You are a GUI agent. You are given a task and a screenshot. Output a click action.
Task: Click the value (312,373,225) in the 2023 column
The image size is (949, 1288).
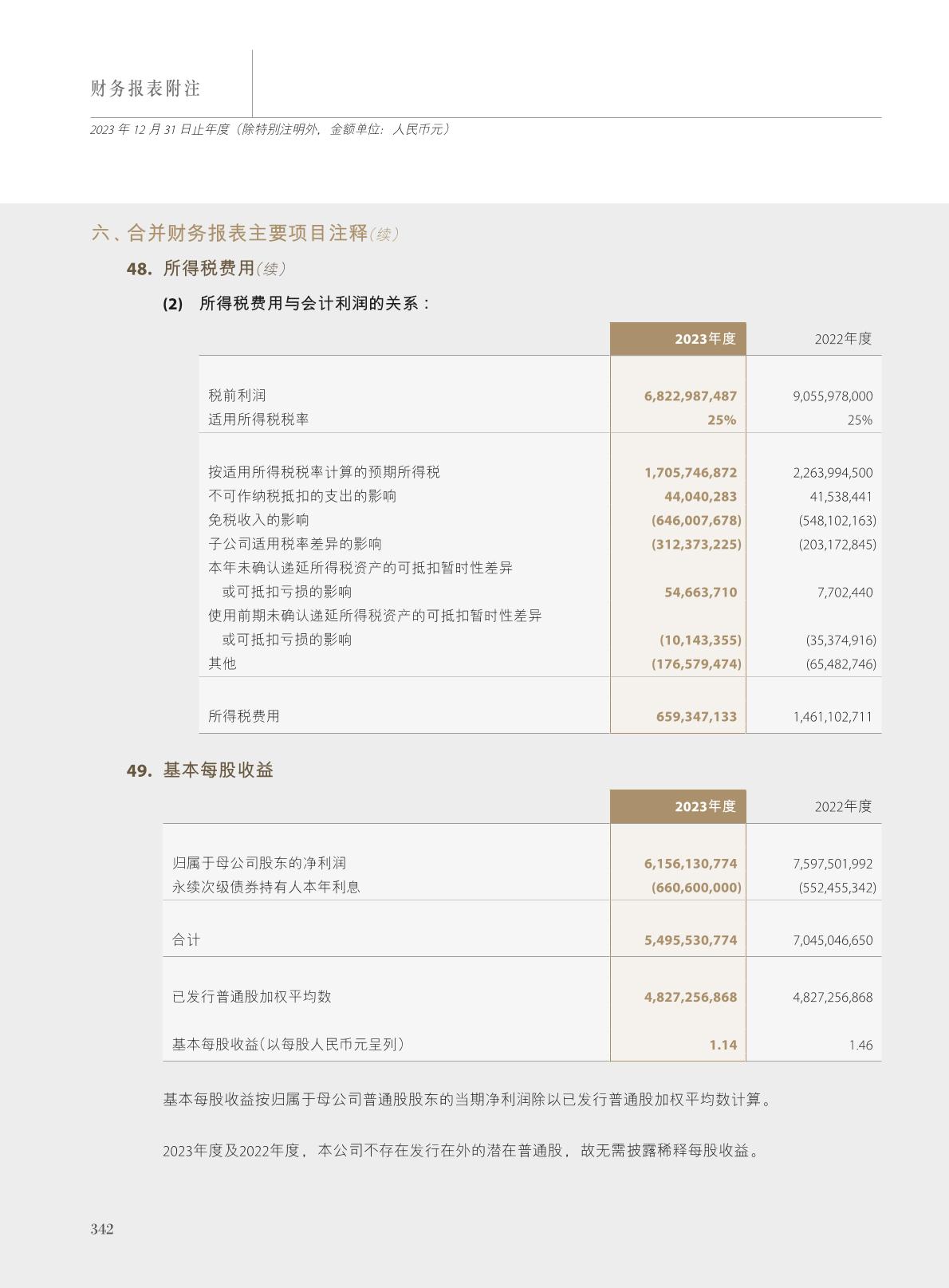695,545
